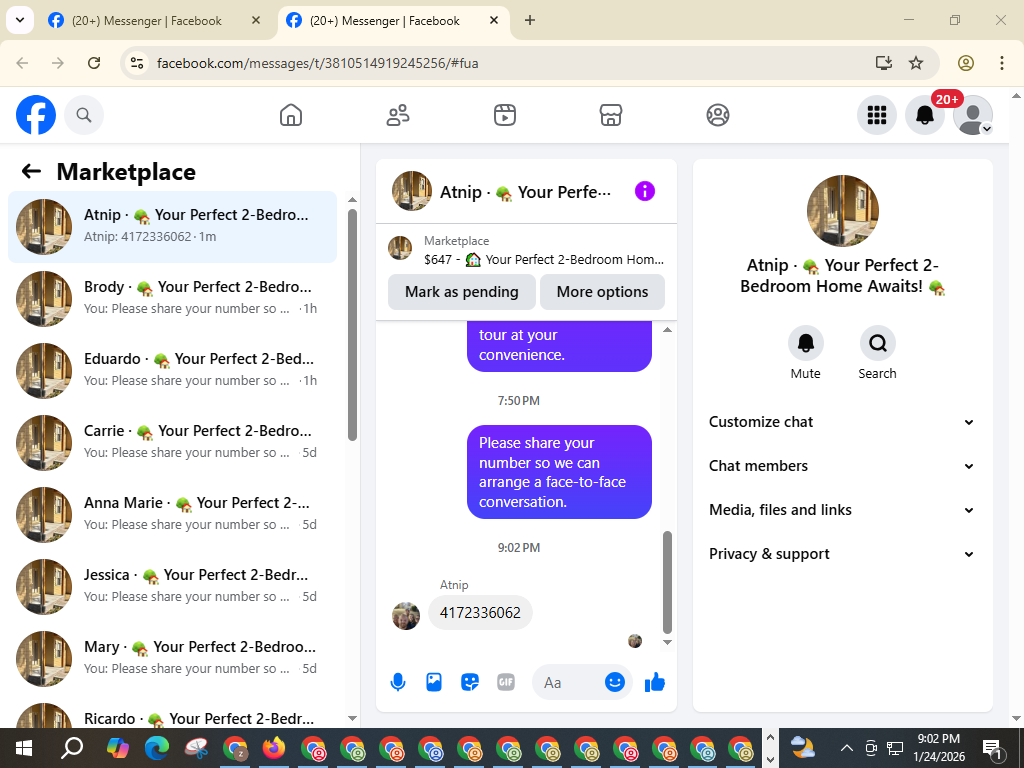Expand Media, files and links section
This screenshot has width=1024, height=768.
(x=842, y=510)
